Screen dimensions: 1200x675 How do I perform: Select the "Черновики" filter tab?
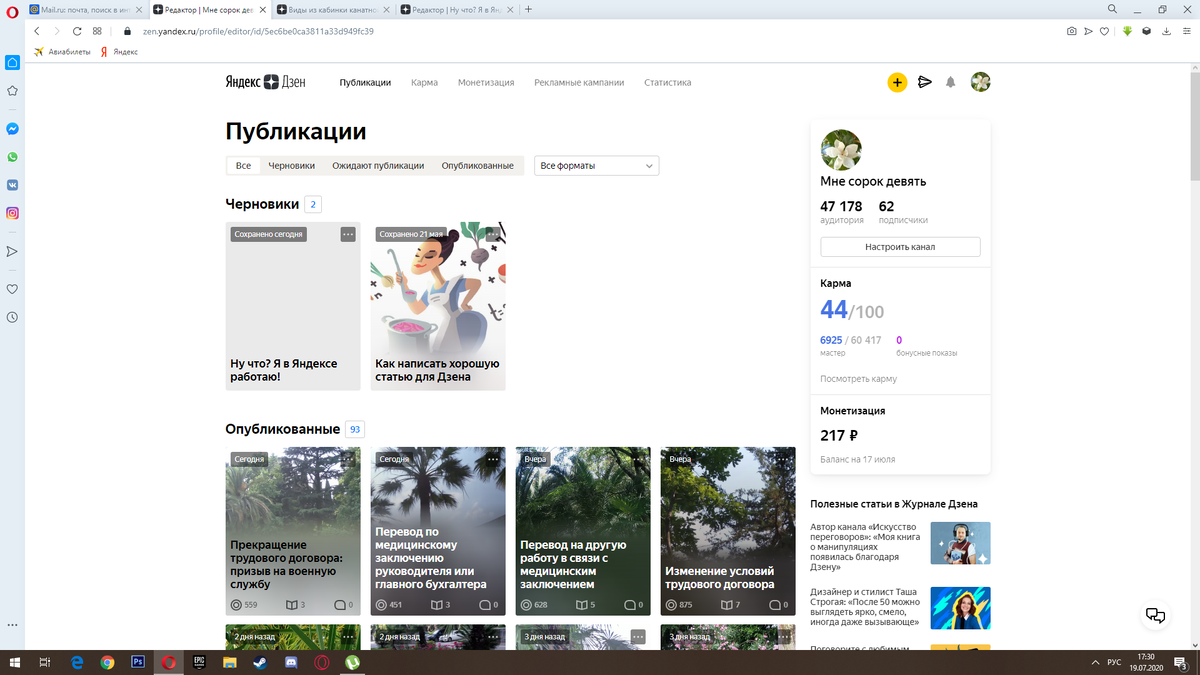click(x=291, y=166)
